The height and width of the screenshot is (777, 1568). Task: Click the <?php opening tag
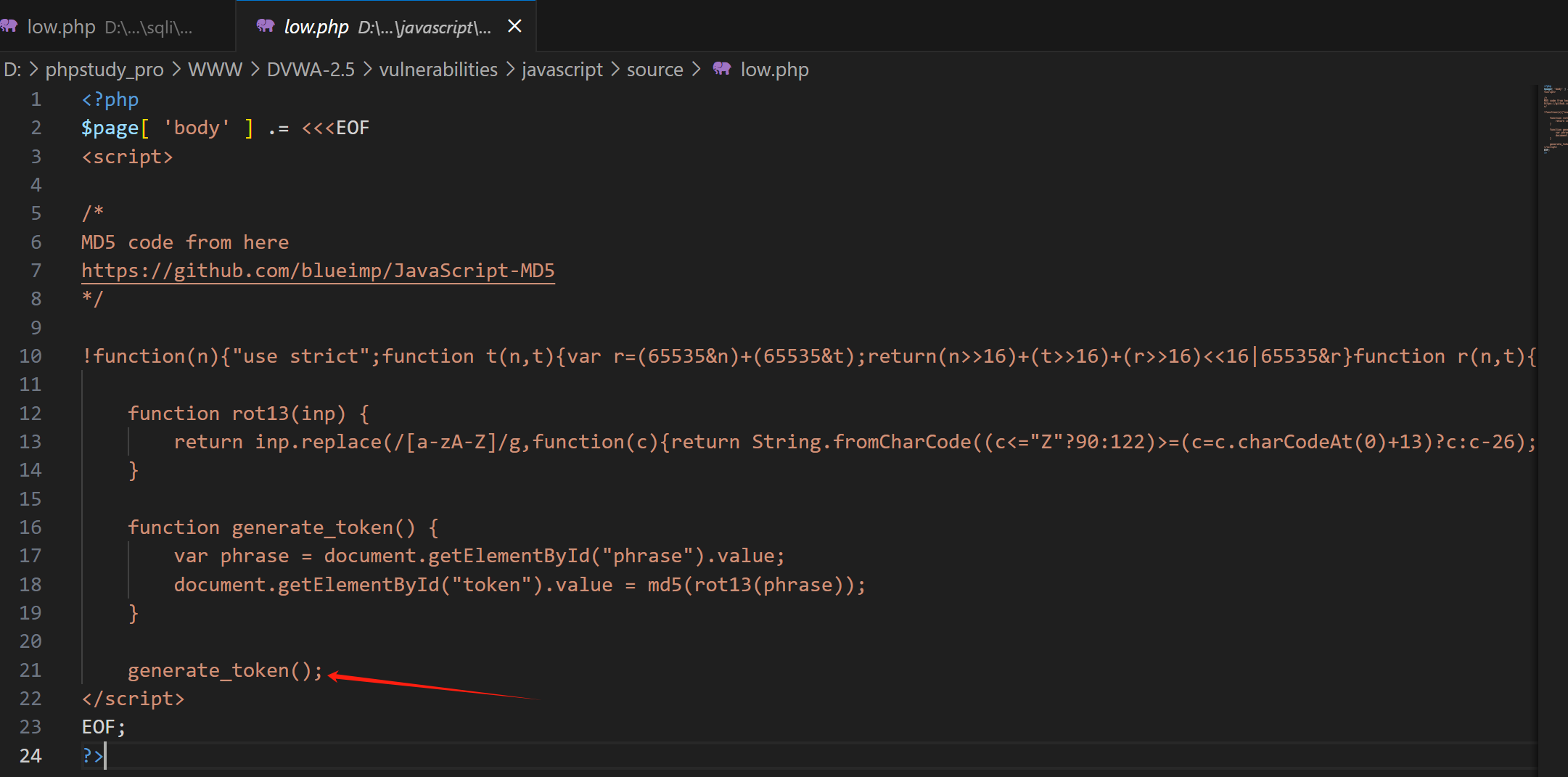click(x=110, y=99)
